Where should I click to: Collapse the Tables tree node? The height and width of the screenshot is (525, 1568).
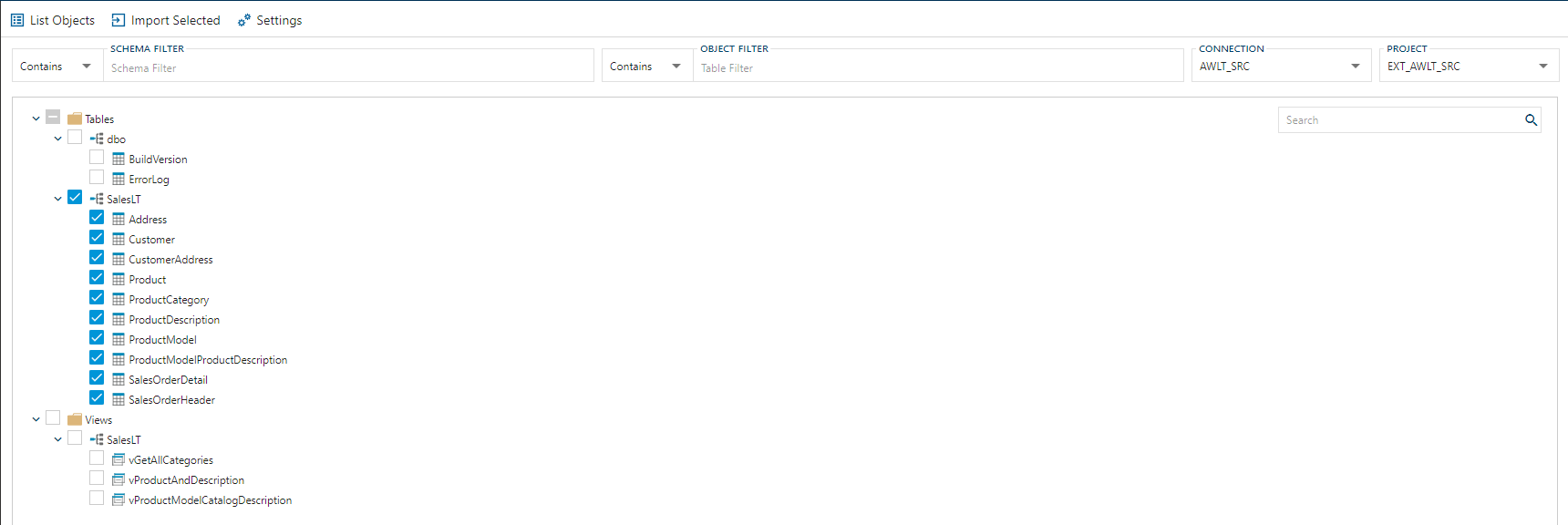36,118
